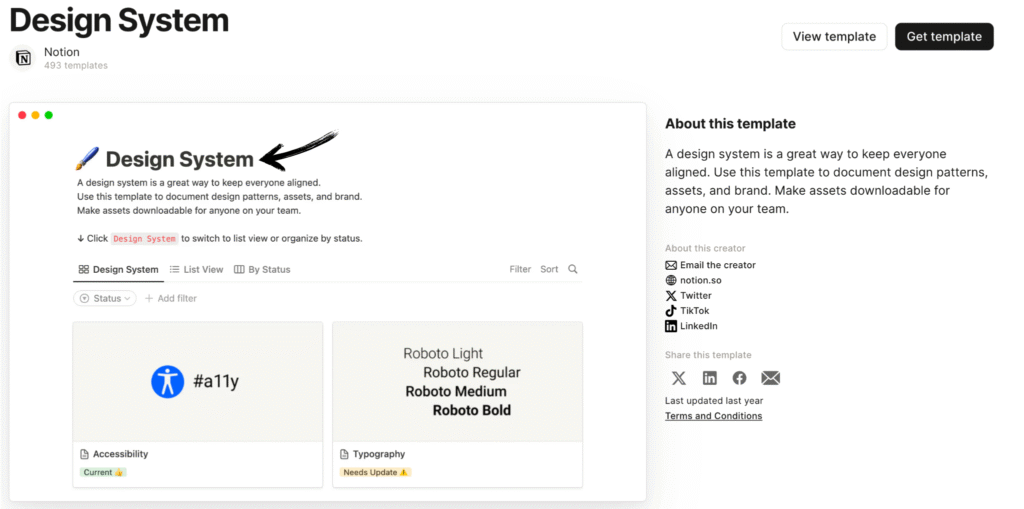
Task: Open the Status filter dropdown
Action: (x=104, y=298)
